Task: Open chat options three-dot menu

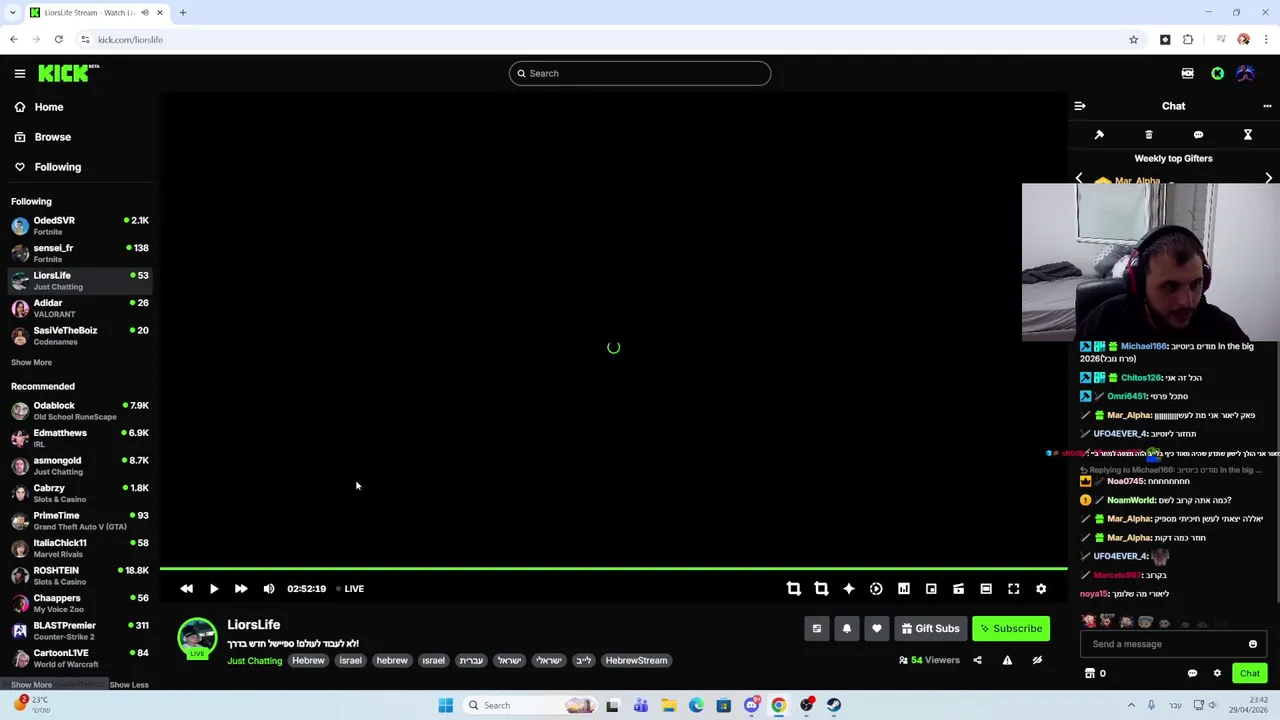Action: [1267, 106]
